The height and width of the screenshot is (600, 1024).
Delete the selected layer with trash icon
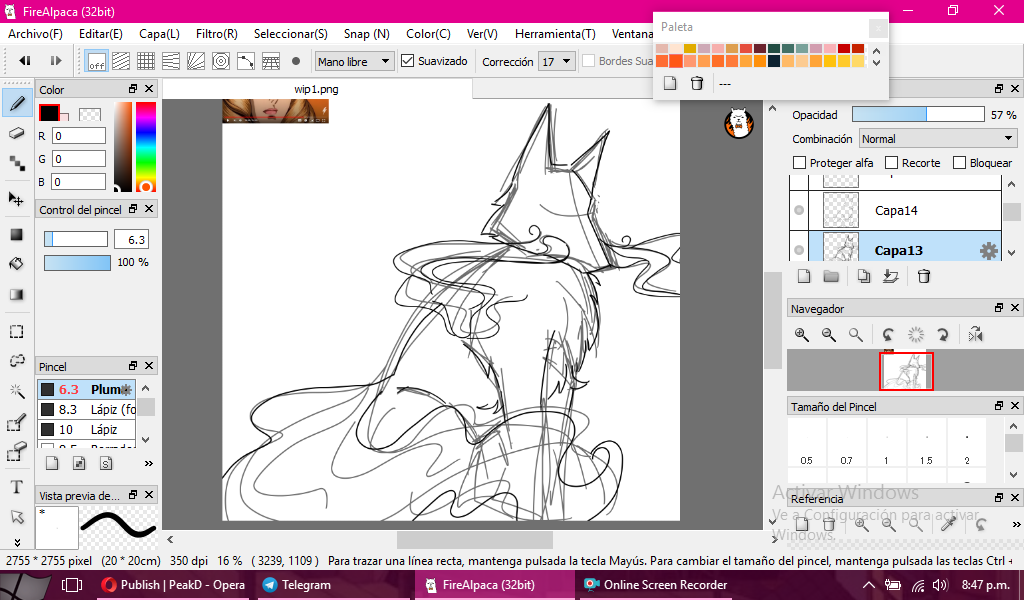pos(923,276)
